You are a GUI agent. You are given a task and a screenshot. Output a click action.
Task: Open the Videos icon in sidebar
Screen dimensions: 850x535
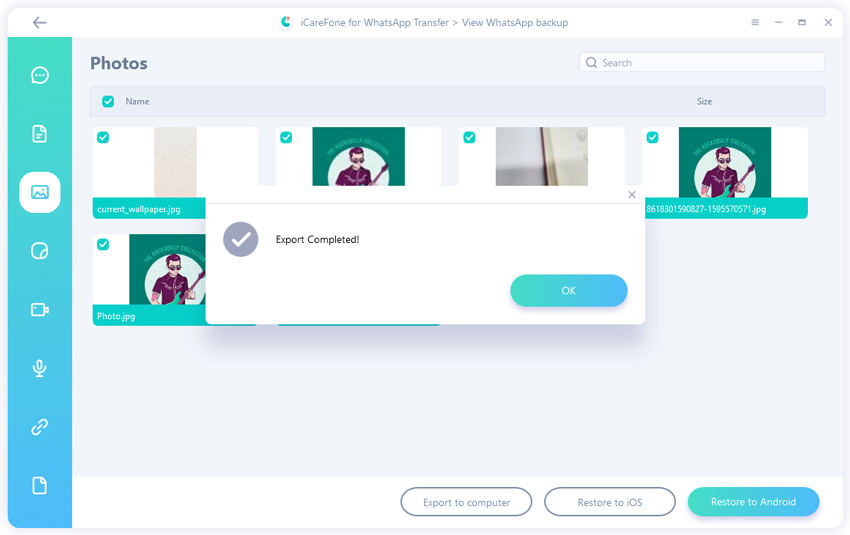point(40,310)
